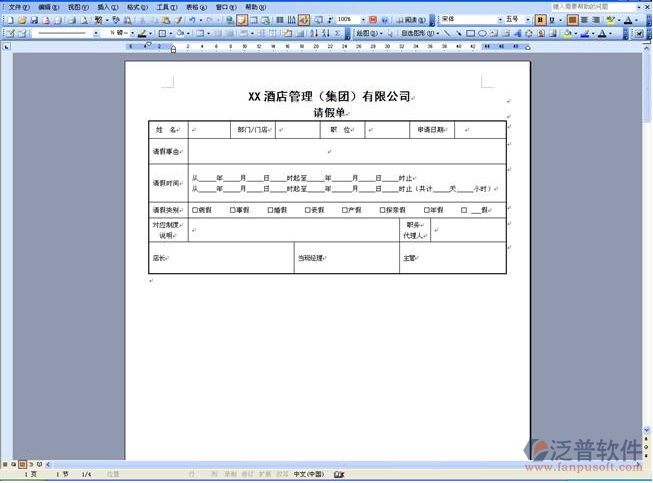The width and height of the screenshot is (653, 483).
Task: Open the 工具 menu
Action: point(167,7)
